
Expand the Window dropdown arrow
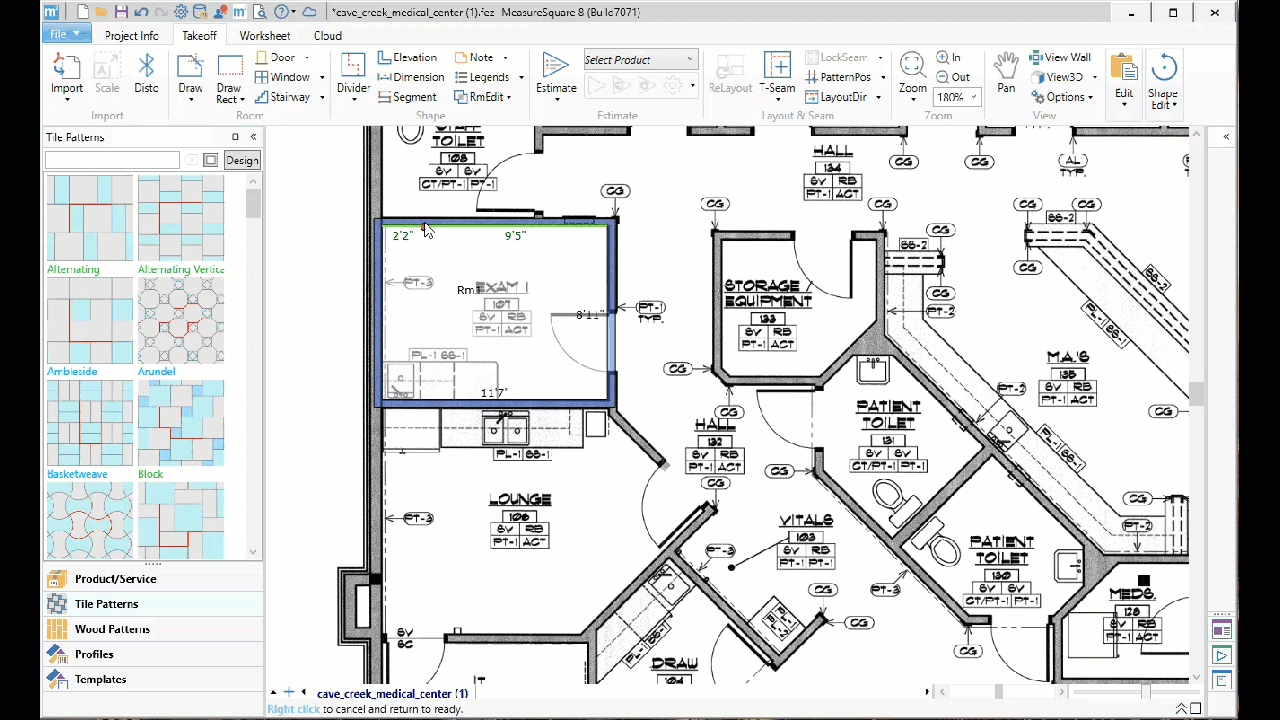tap(322, 77)
